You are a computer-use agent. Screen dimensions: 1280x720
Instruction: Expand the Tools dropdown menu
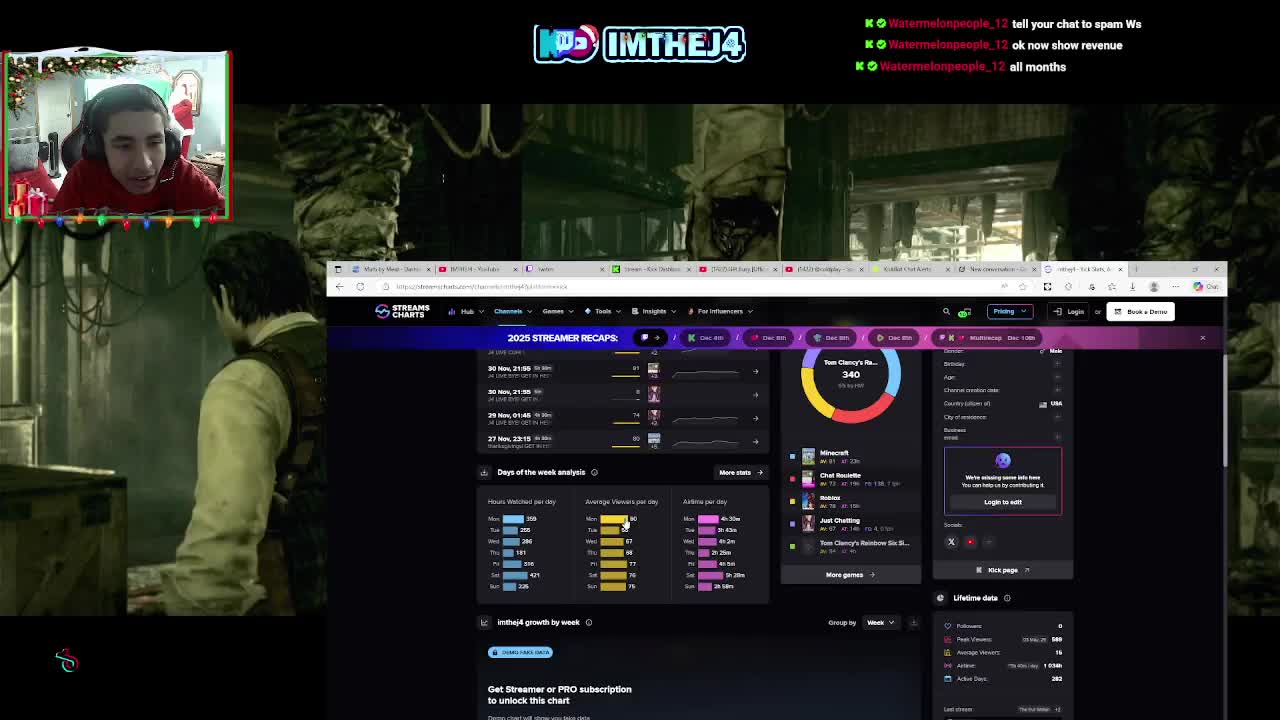[x=601, y=312]
